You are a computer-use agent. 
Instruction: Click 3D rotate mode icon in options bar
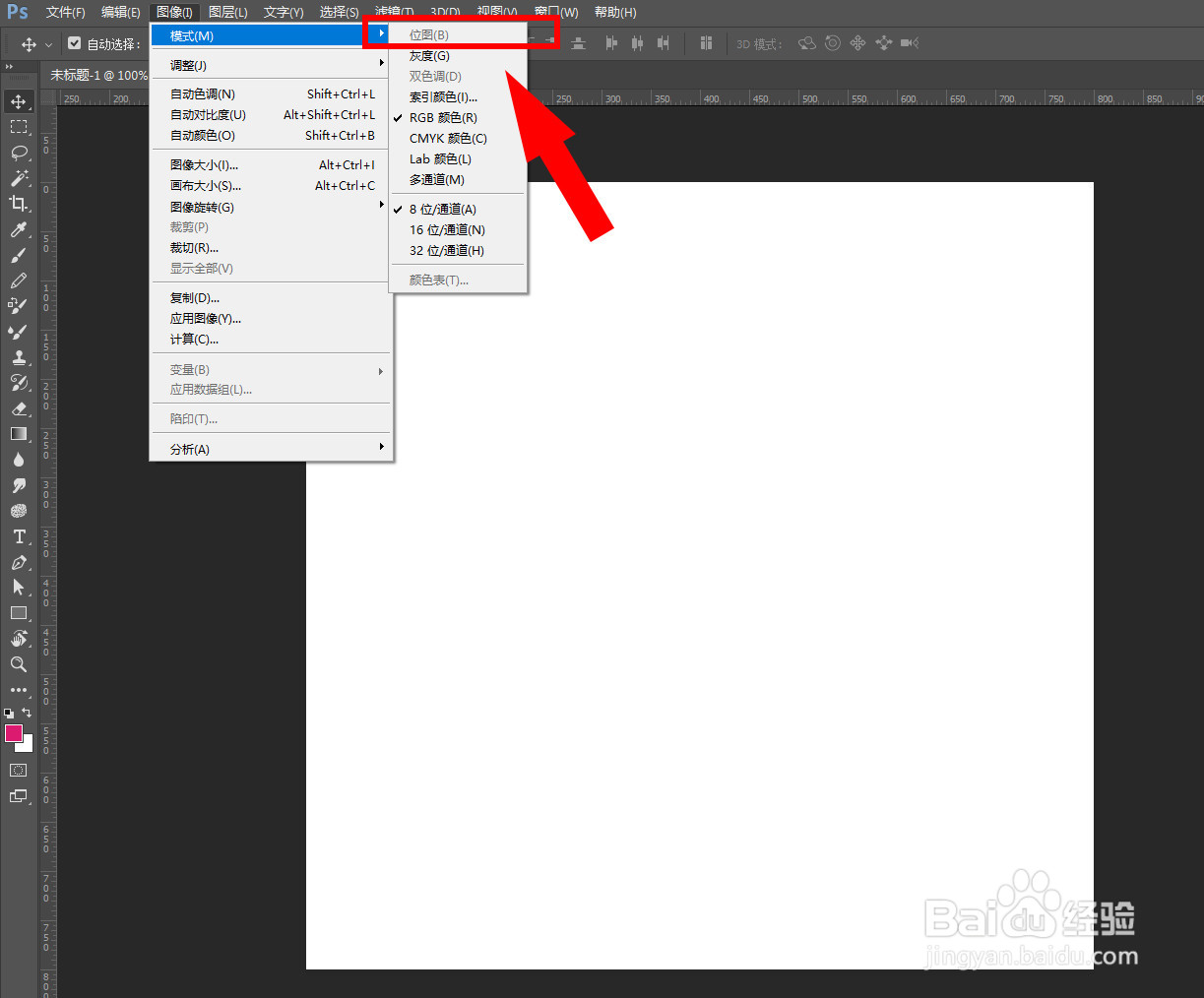click(807, 43)
